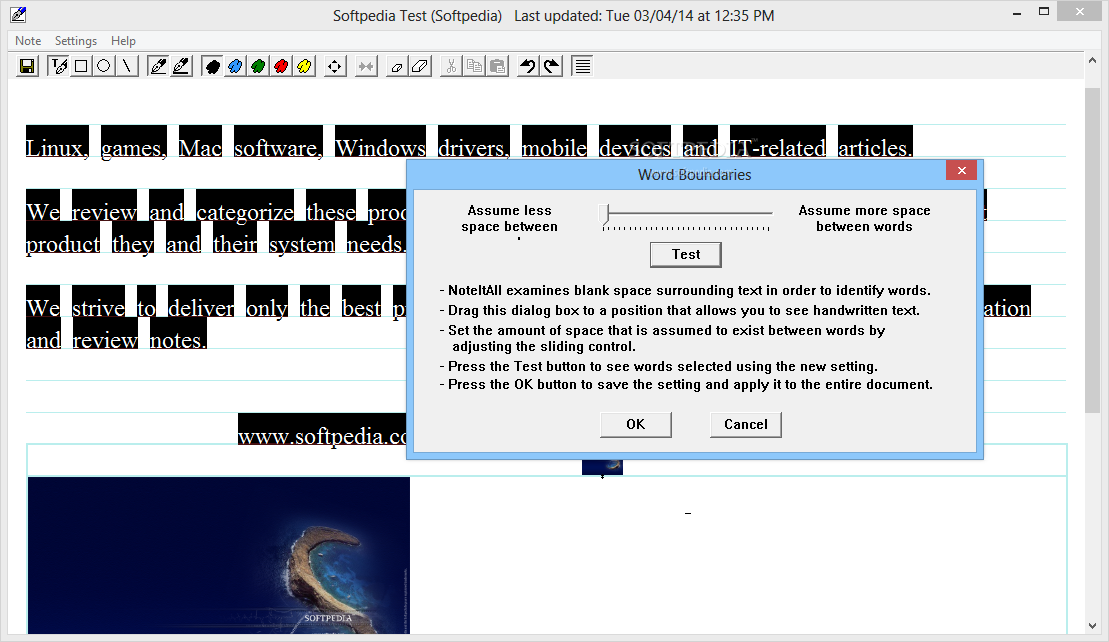Image resolution: width=1109 pixels, height=642 pixels.
Task: Click the scissors cut icon
Action: [x=451, y=66]
